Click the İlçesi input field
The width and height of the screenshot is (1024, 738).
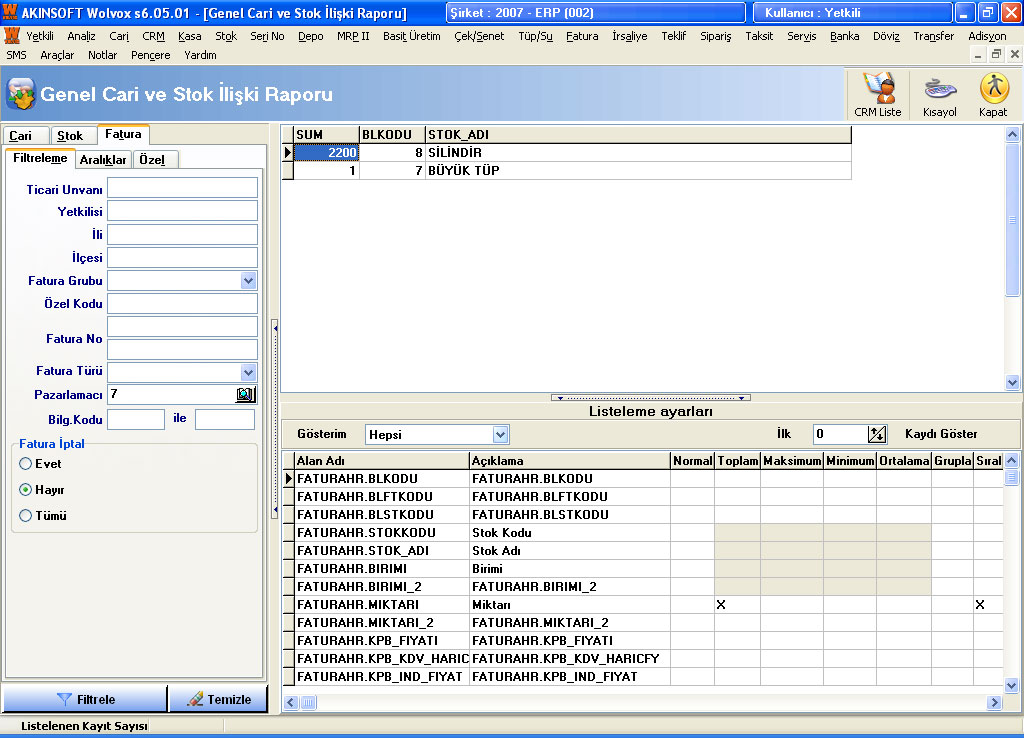pyautogui.click(x=182, y=257)
